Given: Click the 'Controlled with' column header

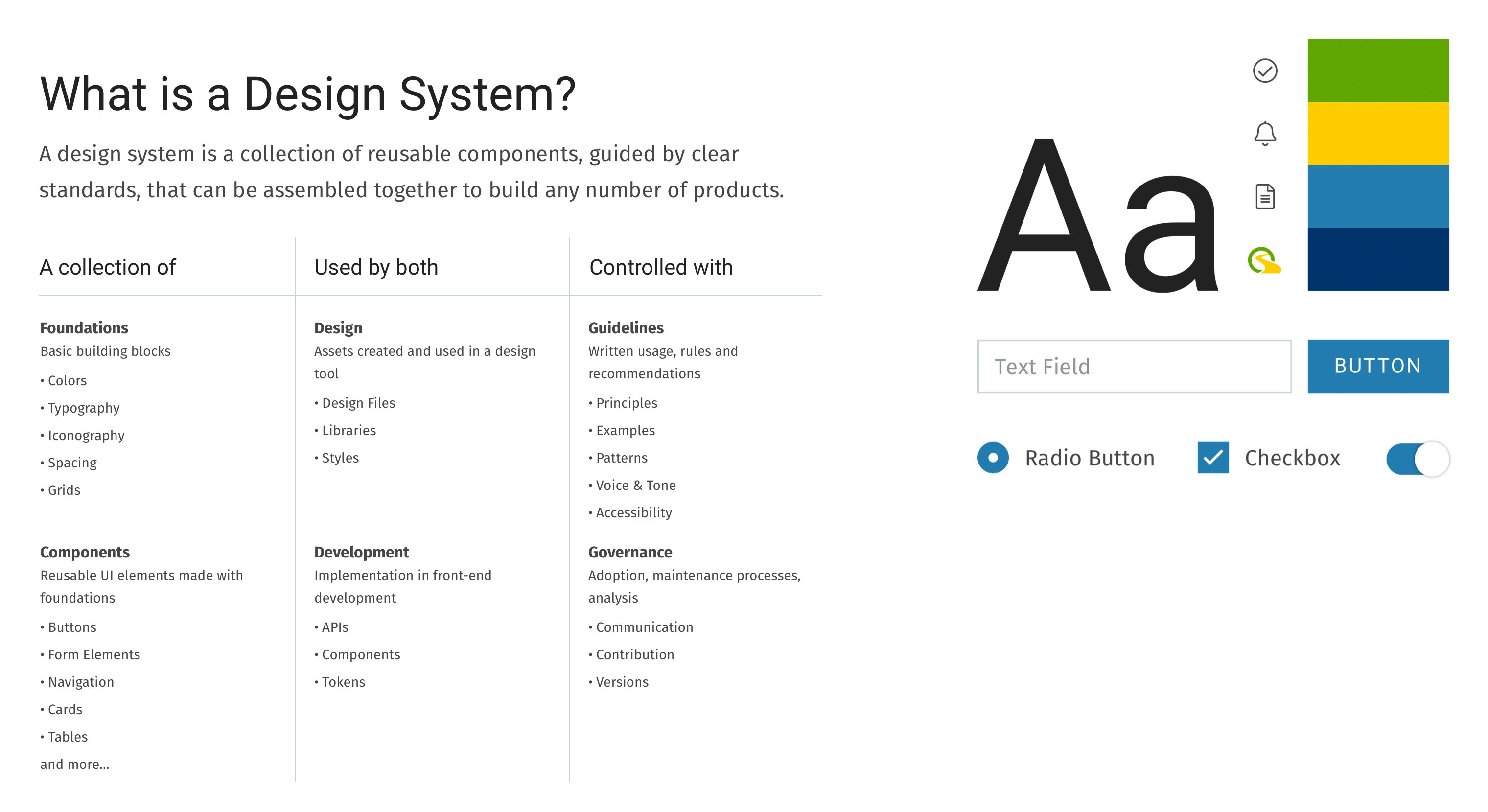Looking at the screenshot, I should coord(661,267).
